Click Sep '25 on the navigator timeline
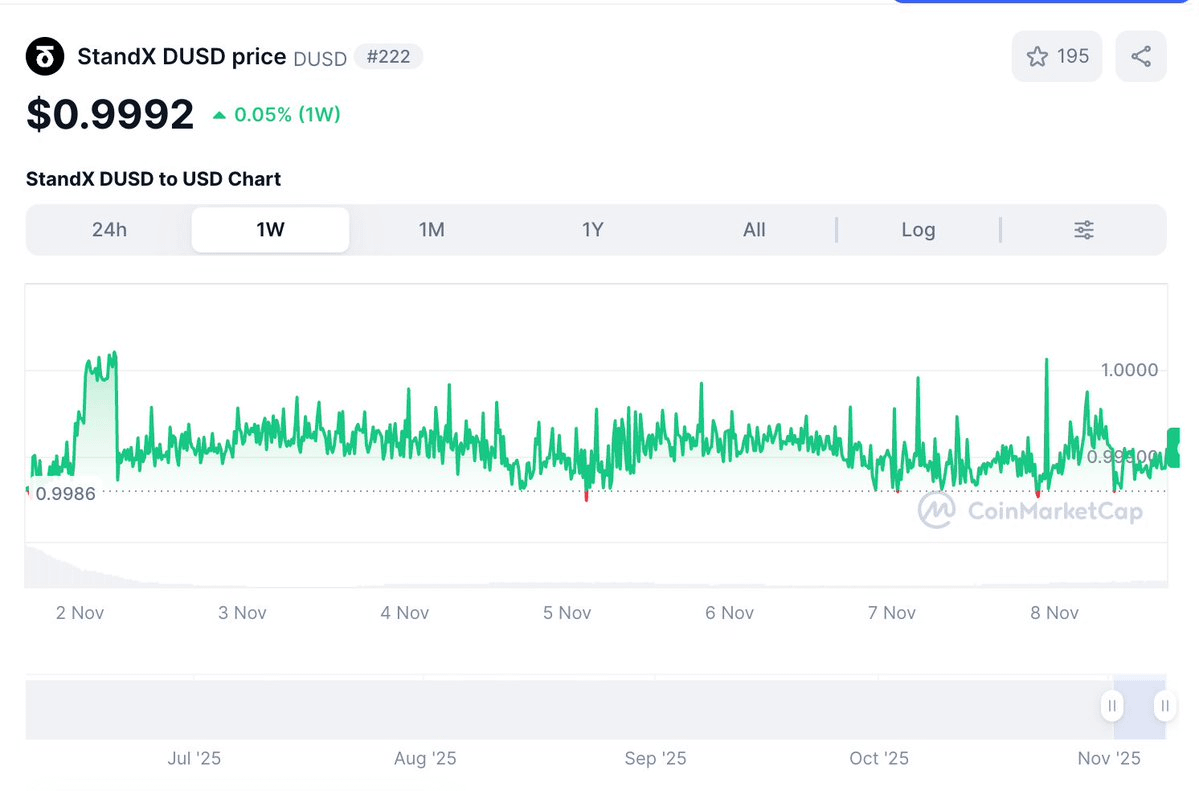 click(x=655, y=758)
